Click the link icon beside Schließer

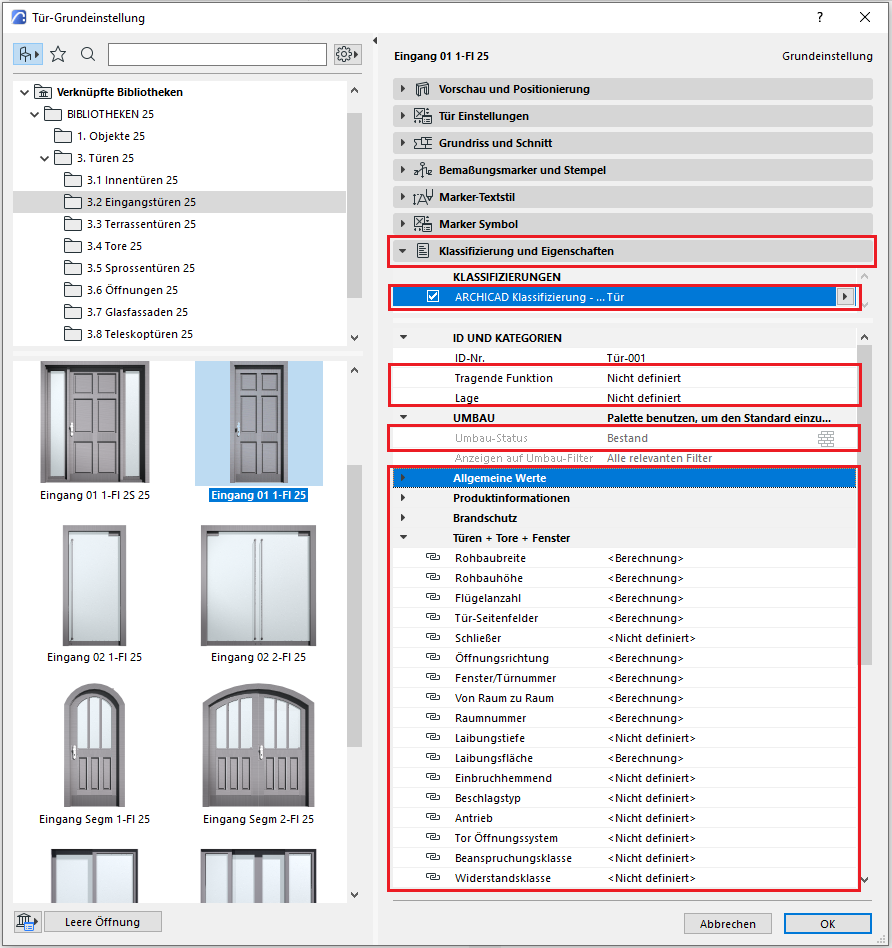(x=432, y=638)
